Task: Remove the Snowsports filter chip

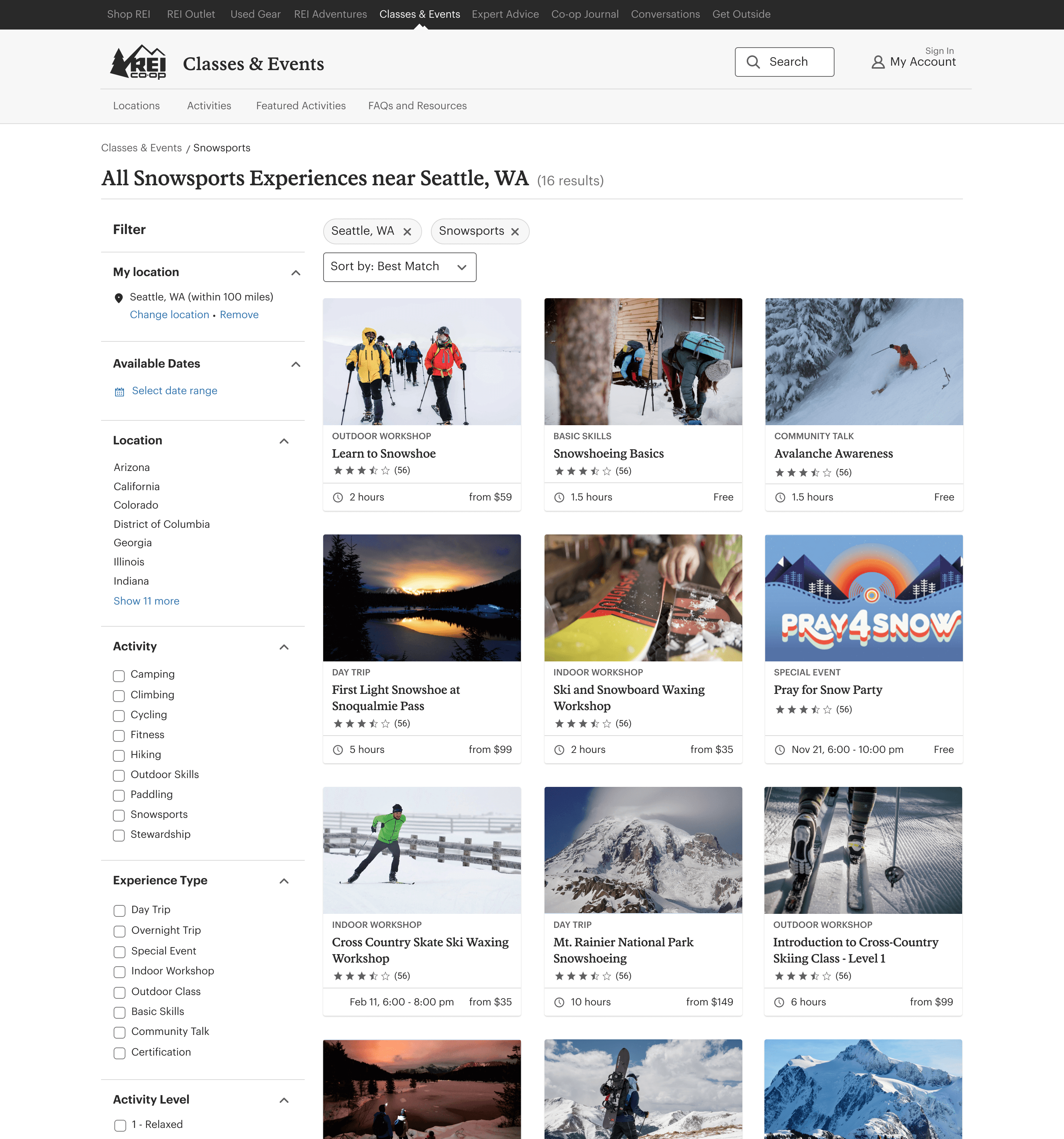Action: pos(515,231)
